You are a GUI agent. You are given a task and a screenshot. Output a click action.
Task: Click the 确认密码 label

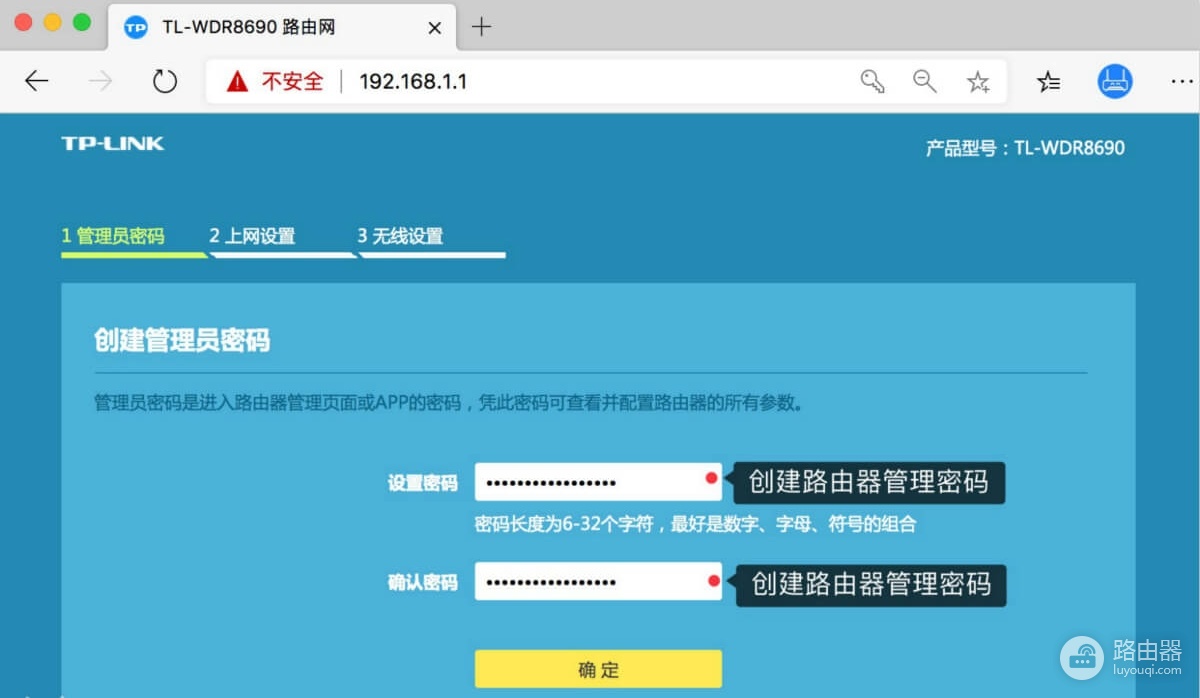pyautogui.click(x=422, y=582)
